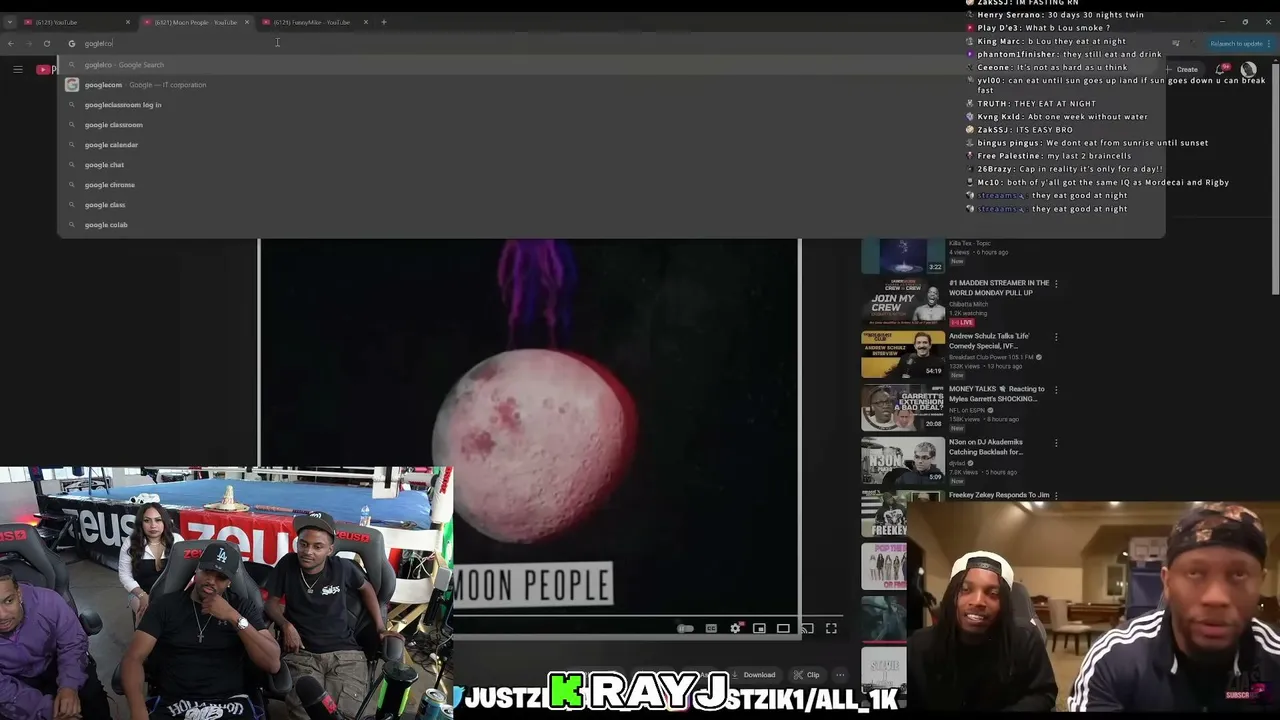
Task: Open the Killa Tex - Topic video thumbnail
Action: pyautogui.click(x=903, y=256)
